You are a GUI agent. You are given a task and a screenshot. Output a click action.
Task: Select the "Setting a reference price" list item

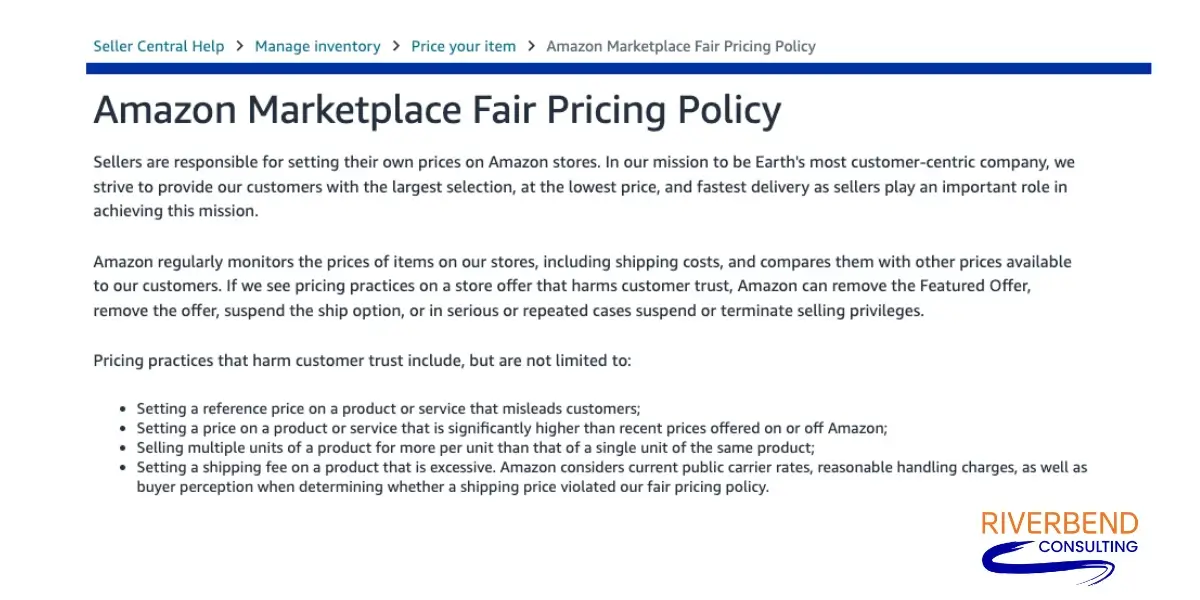pos(388,409)
